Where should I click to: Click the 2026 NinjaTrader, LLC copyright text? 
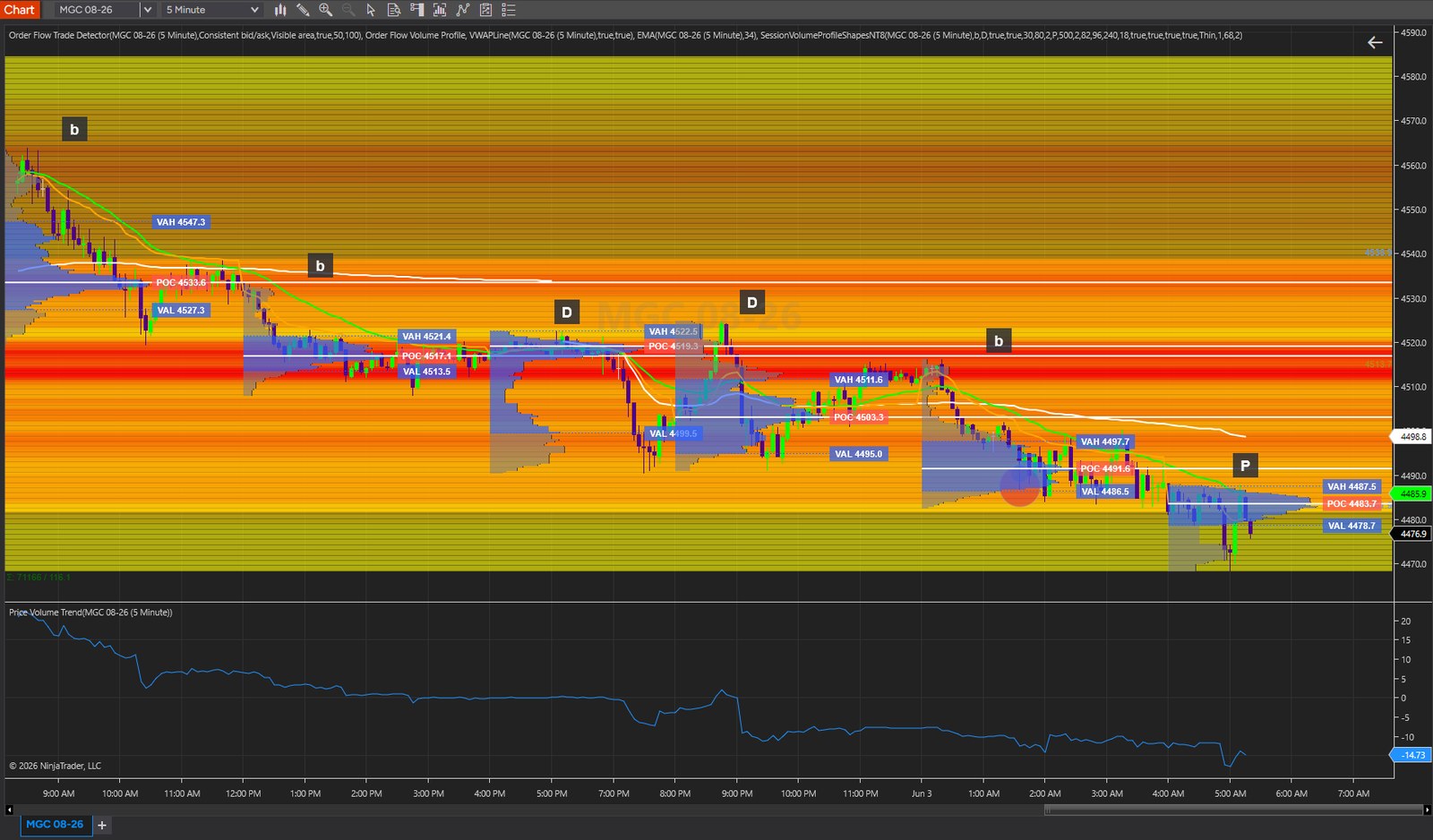[56, 766]
